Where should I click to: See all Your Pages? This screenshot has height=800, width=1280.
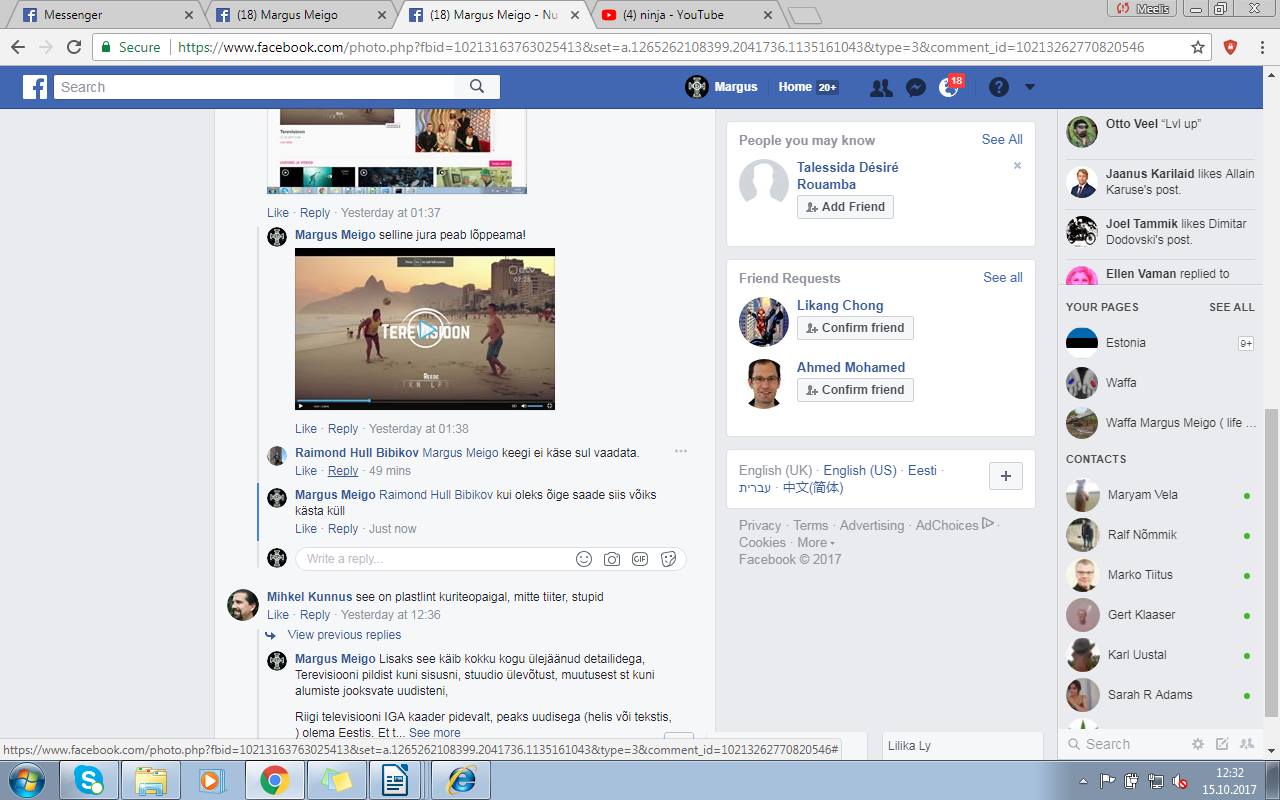click(1231, 307)
